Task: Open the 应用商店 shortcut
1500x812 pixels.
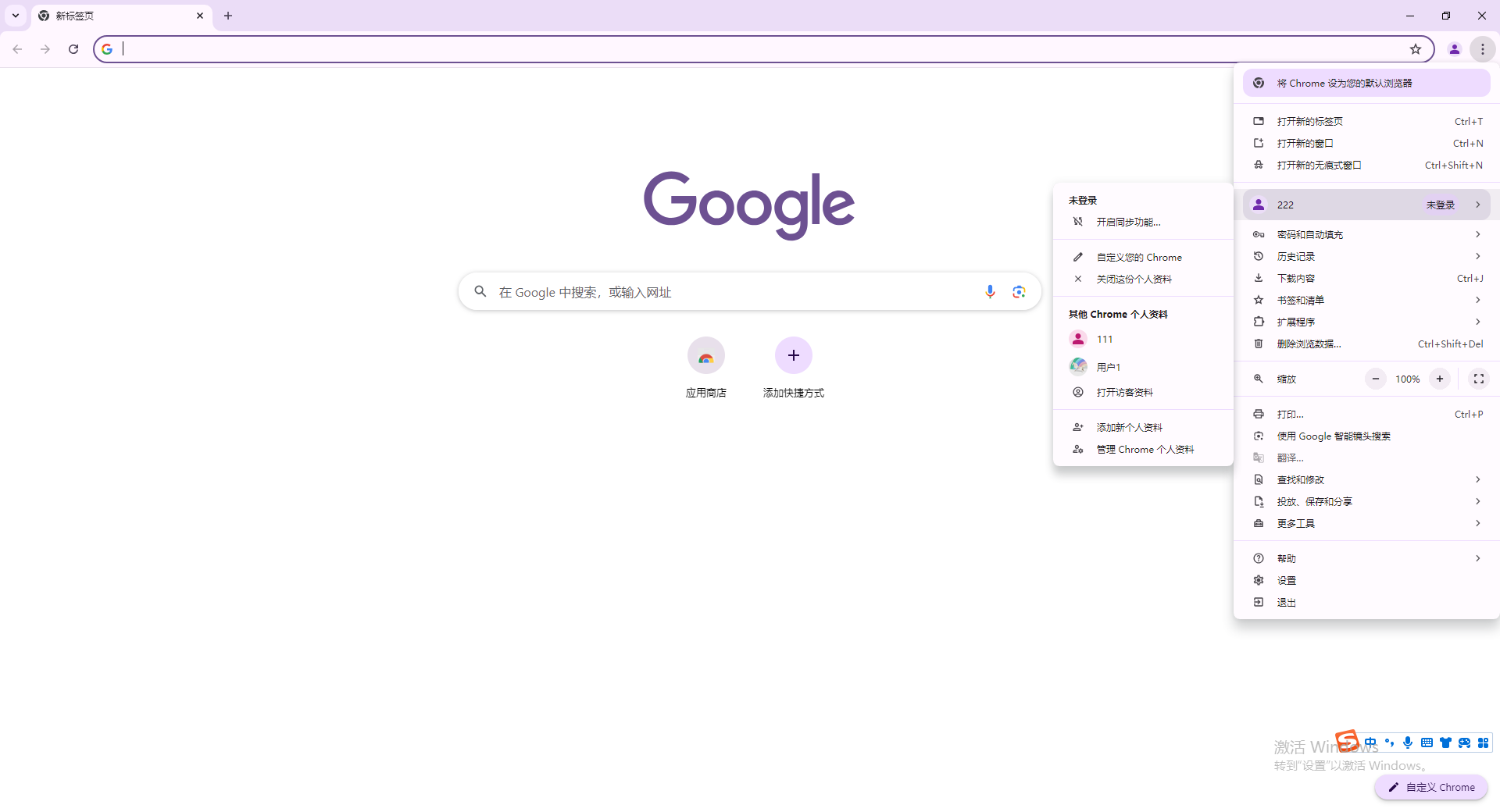Action: (x=706, y=369)
